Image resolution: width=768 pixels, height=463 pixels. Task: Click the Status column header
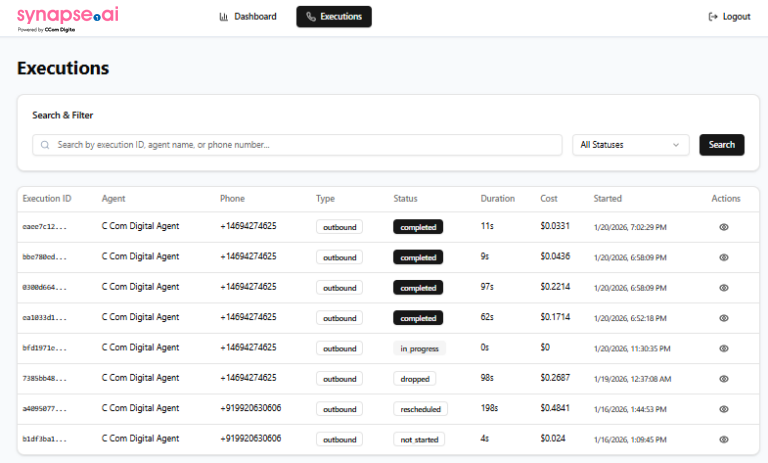click(x=405, y=198)
